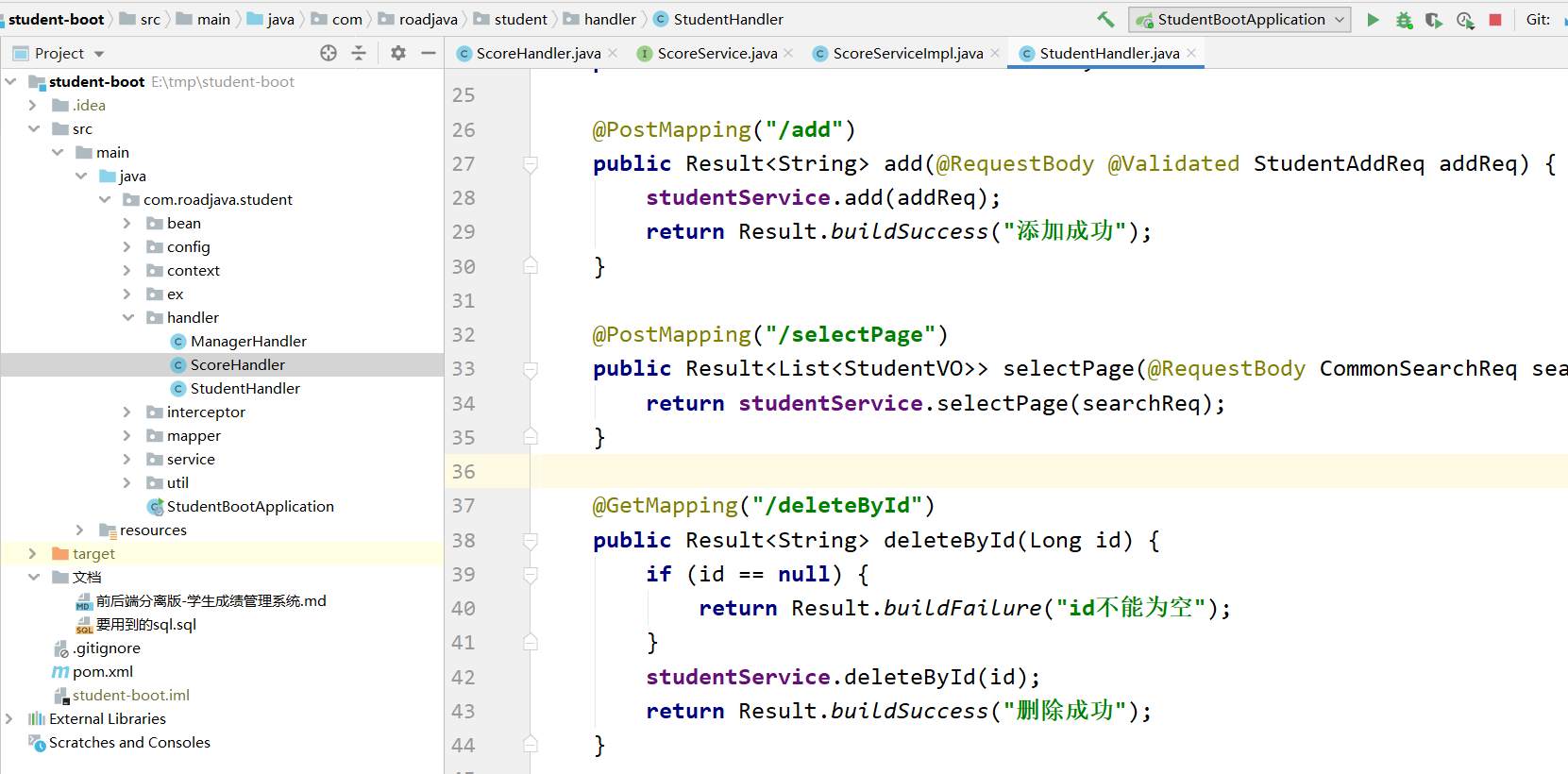Collapse the com.roadjava.student package
The height and width of the screenshot is (774, 1568).
[105, 200]
